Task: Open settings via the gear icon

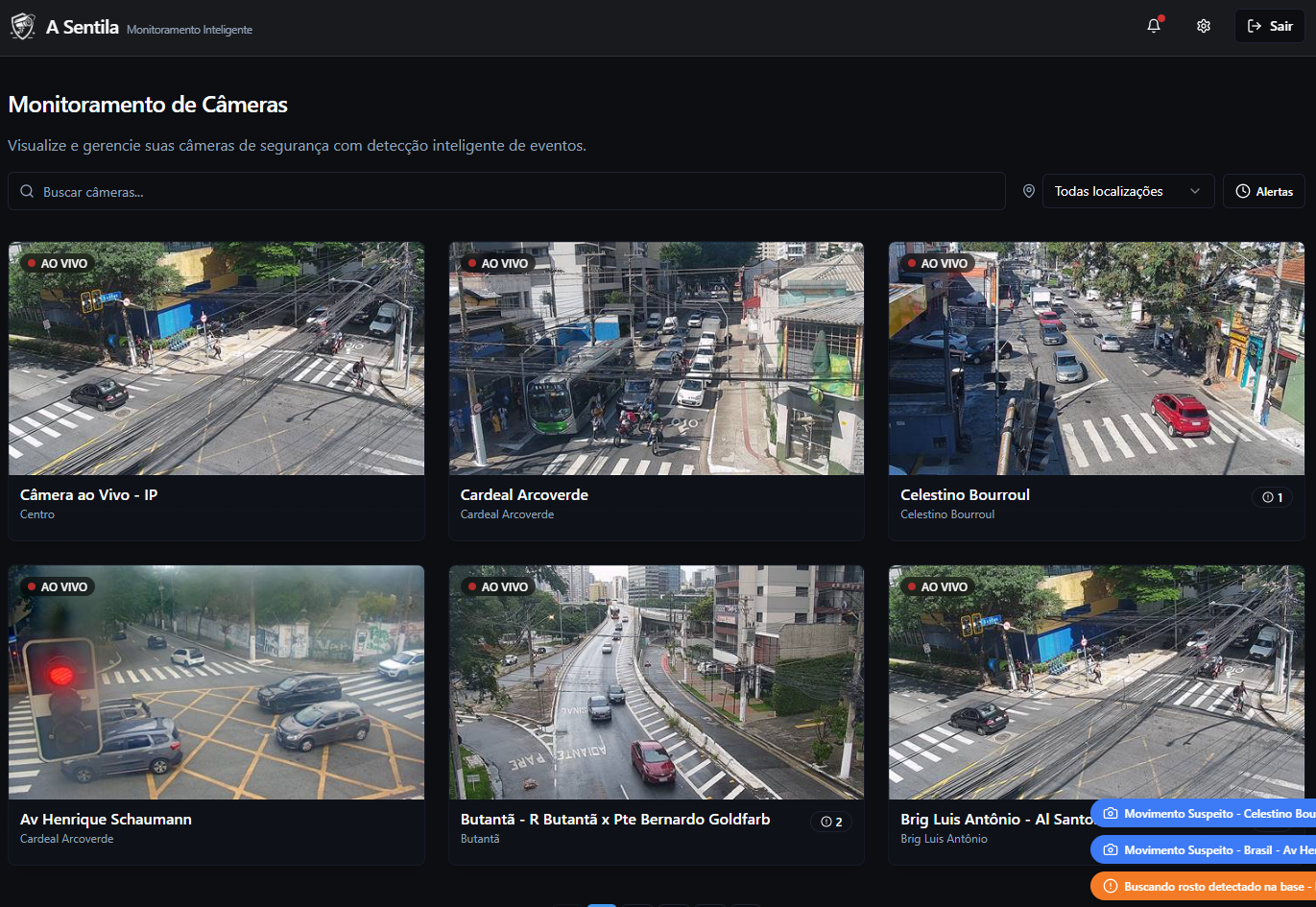Action: click(1204, 26)
